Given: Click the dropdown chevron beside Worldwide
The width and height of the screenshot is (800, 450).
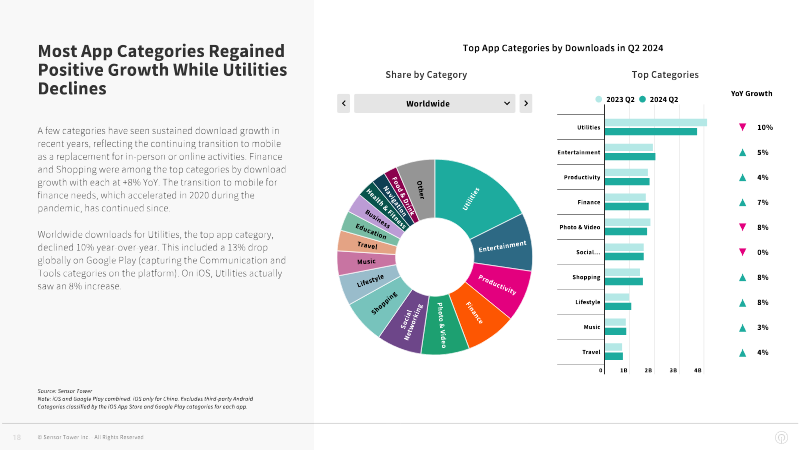Looking at the screenshot, I should tap(507, 104).
